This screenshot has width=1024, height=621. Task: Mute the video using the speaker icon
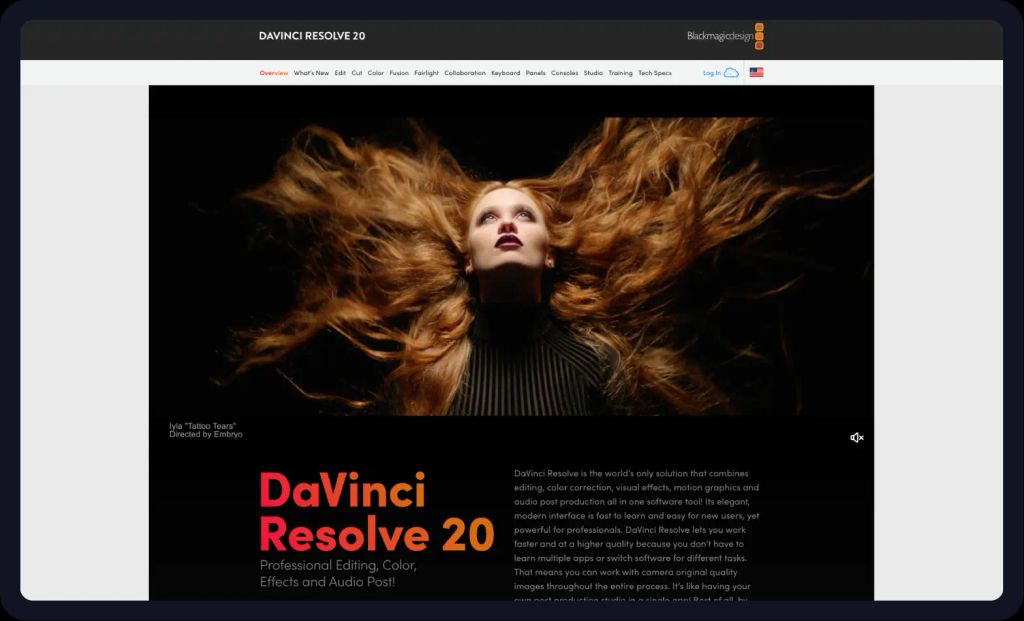(x=857, y=437)
